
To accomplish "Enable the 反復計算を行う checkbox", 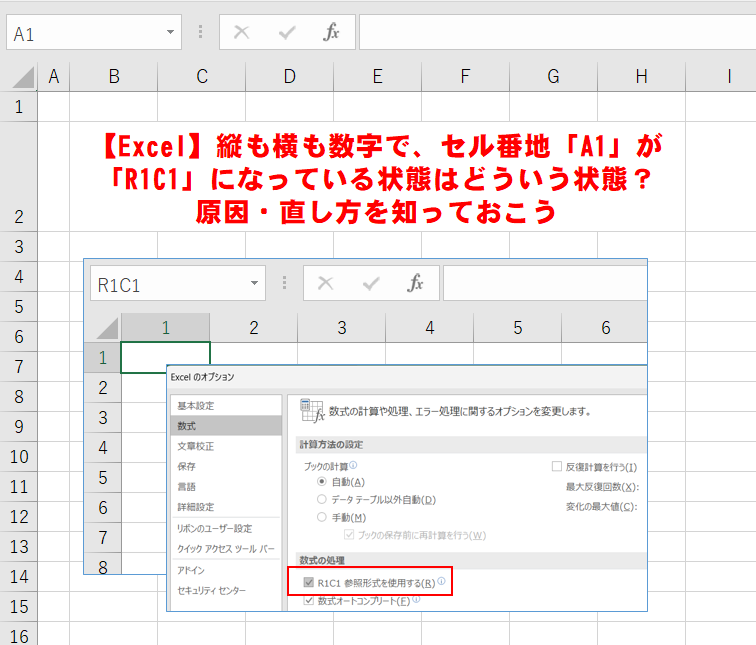I will click(x=556, y=466).
